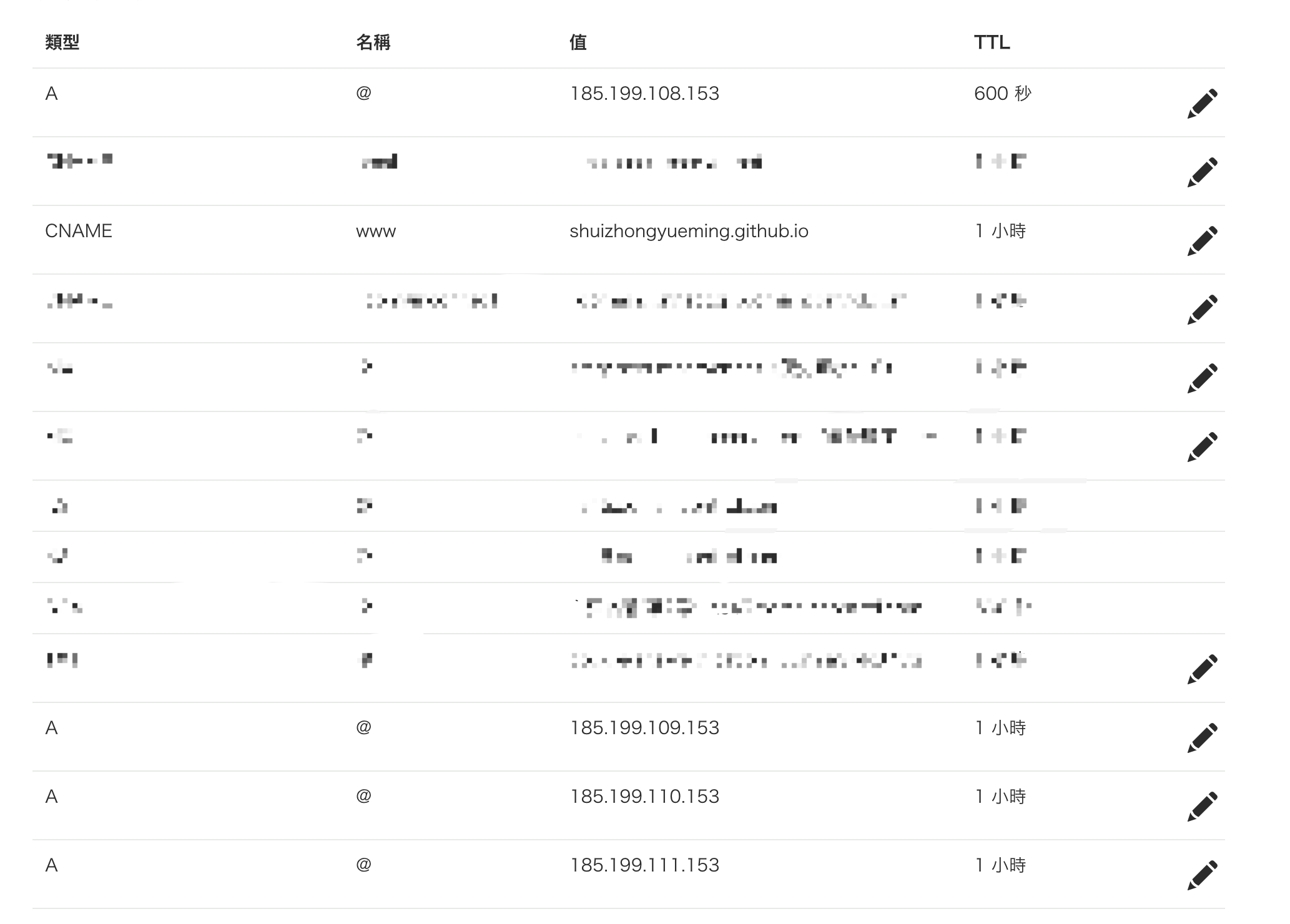This screenshot has width=1290, height=924.
Task: Click edit pencil for the 185.199.111.153 record
Action: 1202,875
